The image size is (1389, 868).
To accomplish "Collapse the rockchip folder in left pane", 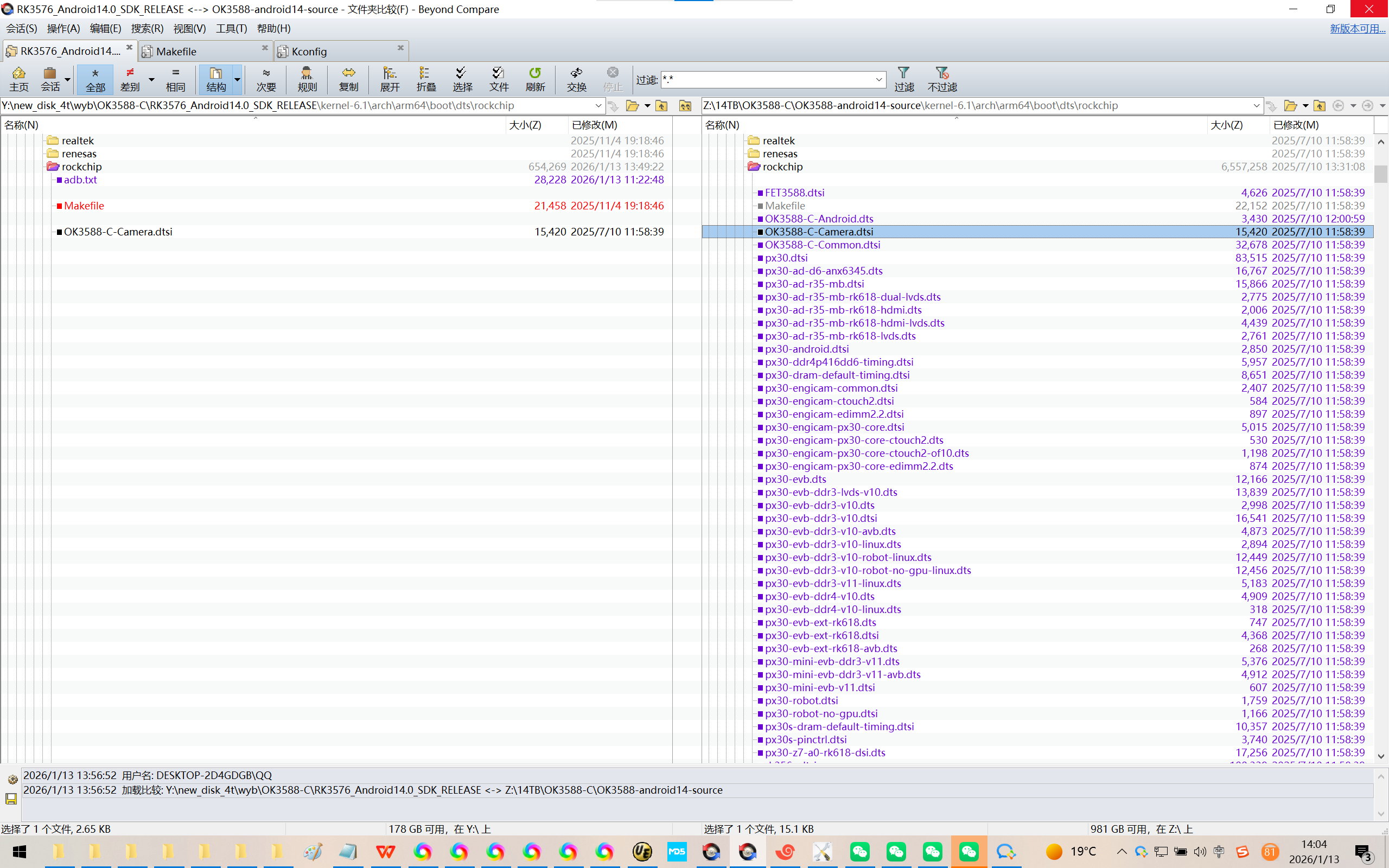I will pos(53,167).
